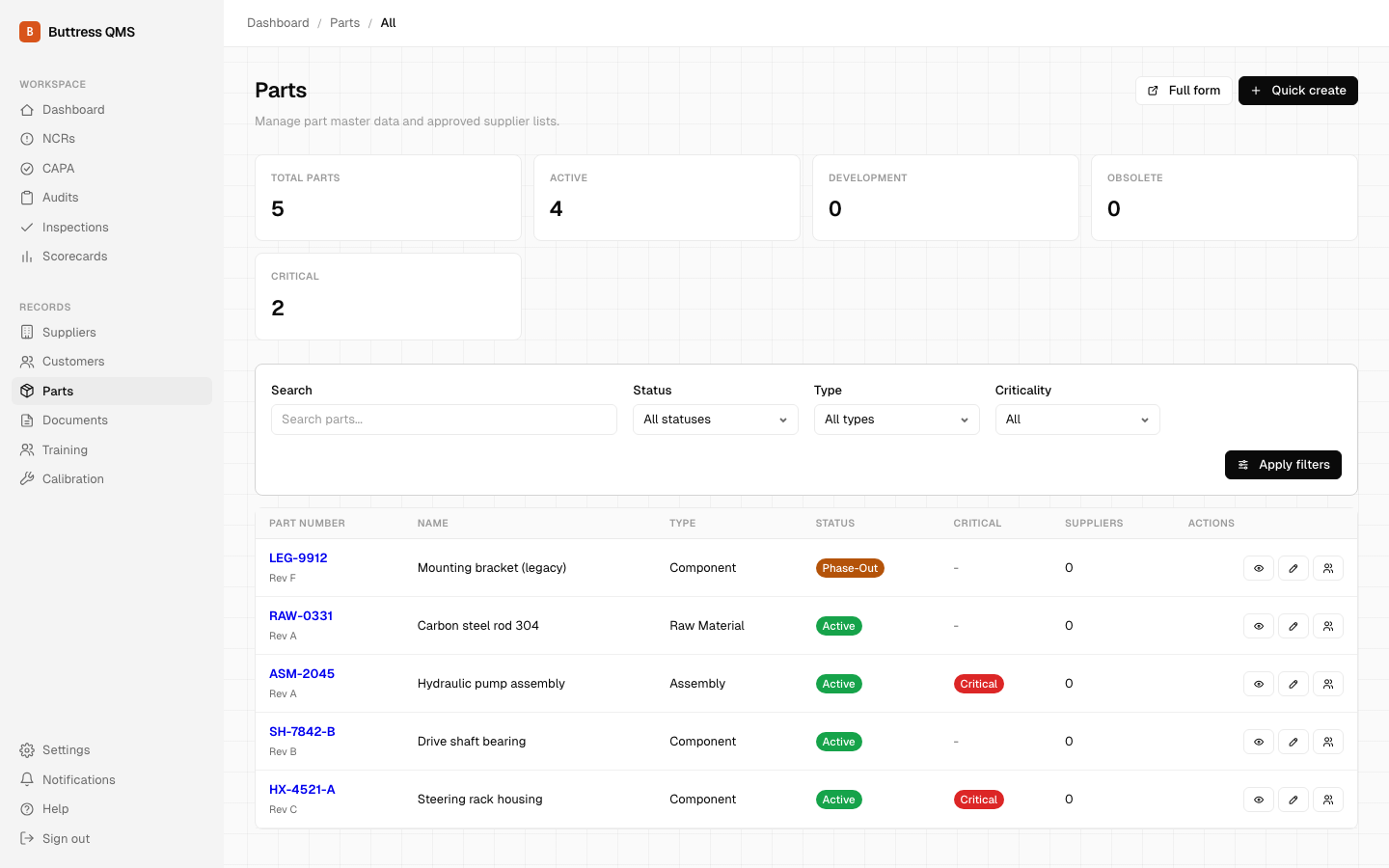
Task: Edit part ASM-2045 with pencil icon
Action: (1294, 684)
